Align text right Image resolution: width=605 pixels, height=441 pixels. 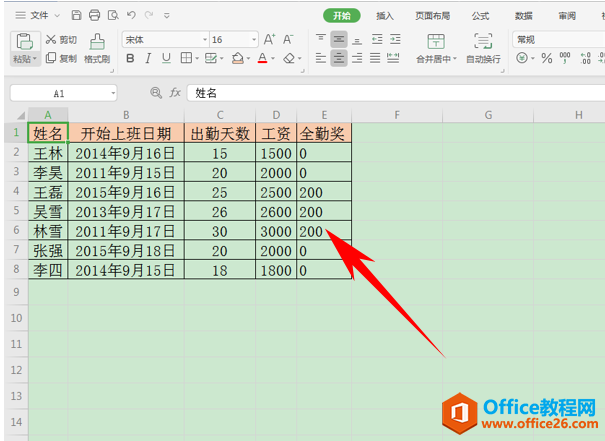357,58
